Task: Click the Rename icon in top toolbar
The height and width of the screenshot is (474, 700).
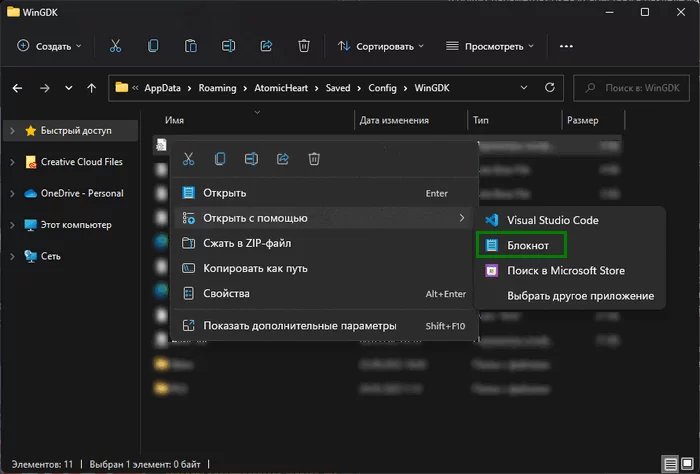Action: coord(228,46)
